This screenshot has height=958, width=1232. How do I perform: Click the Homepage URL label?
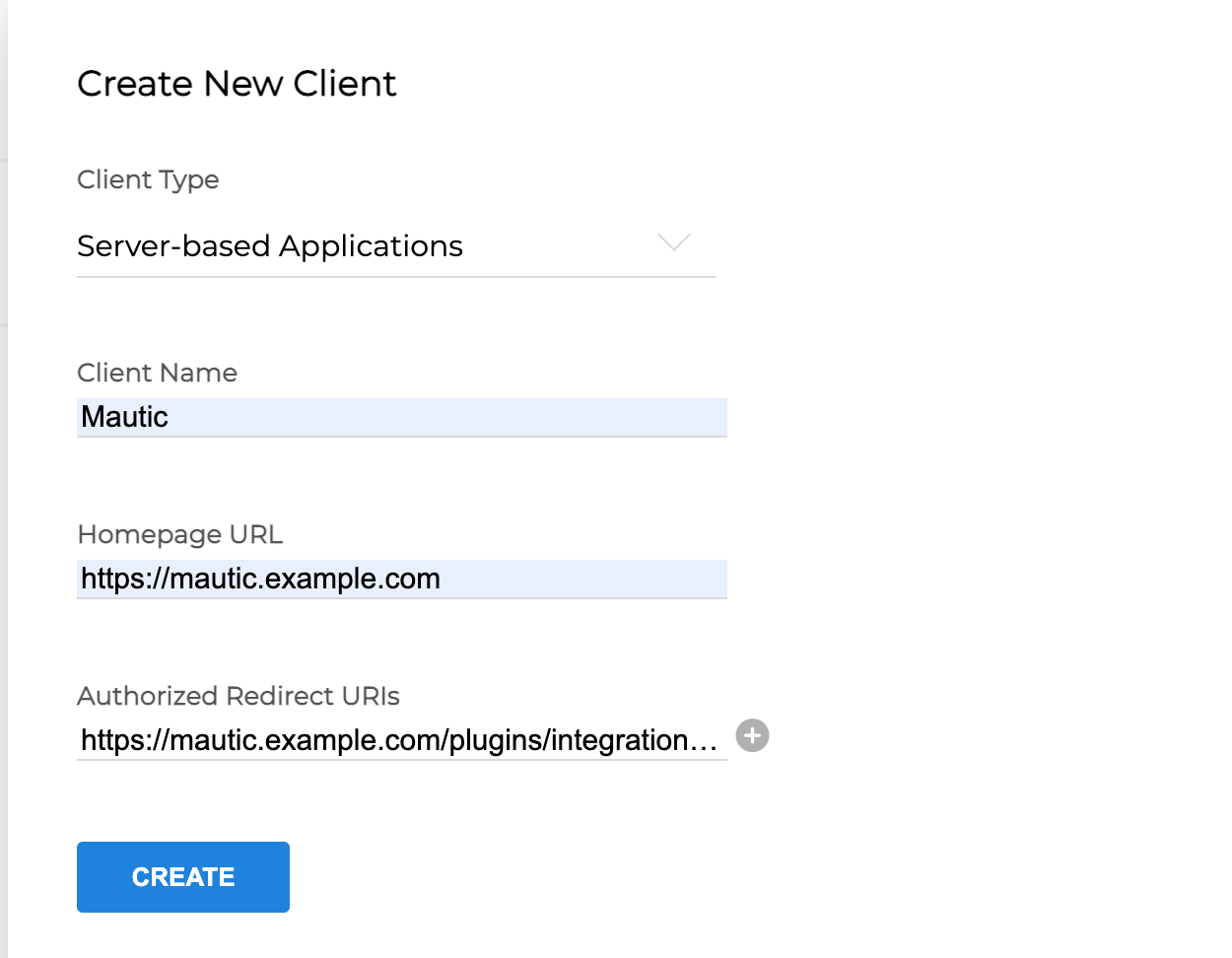click(179, 534)
